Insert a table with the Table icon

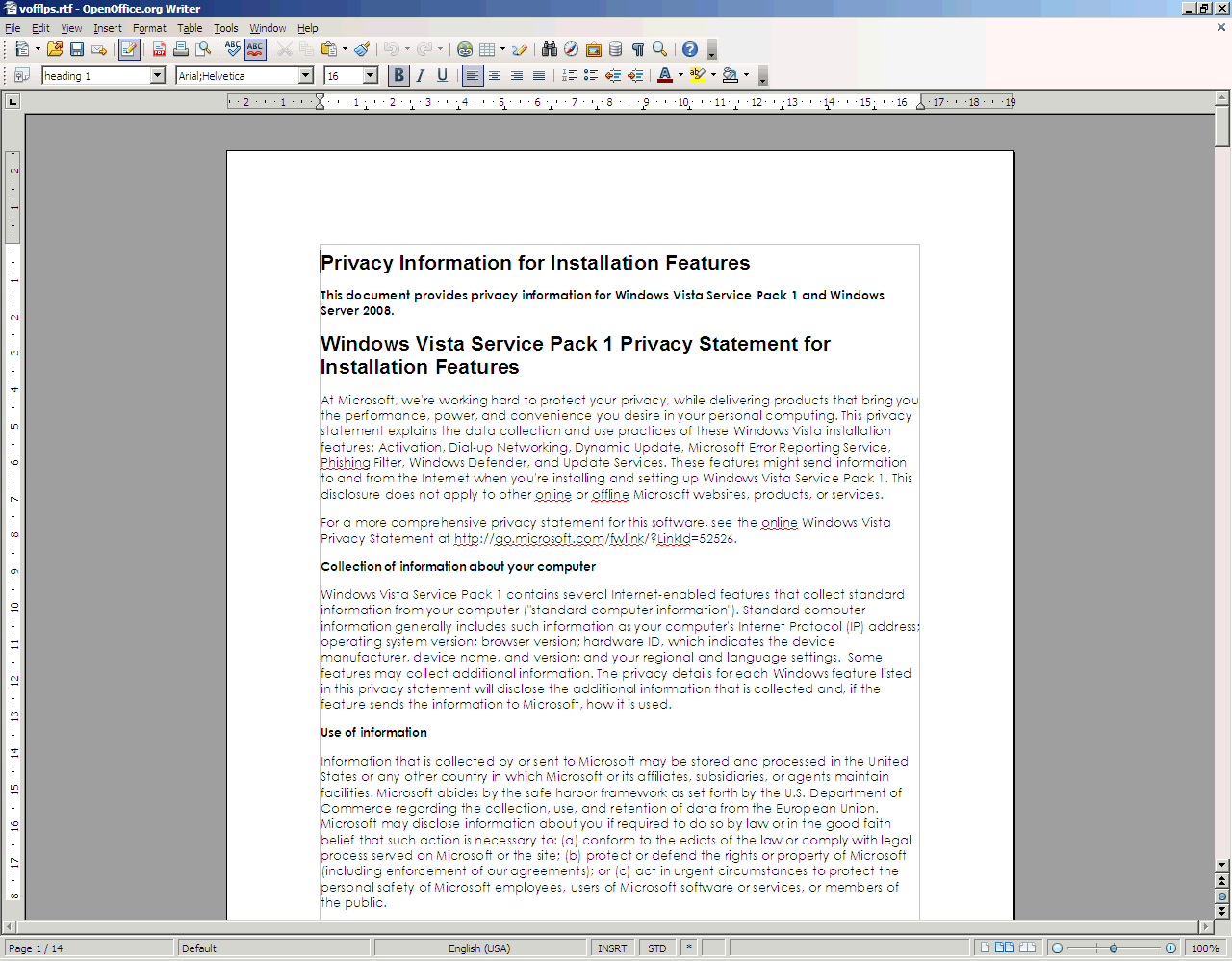coord(487,49)
